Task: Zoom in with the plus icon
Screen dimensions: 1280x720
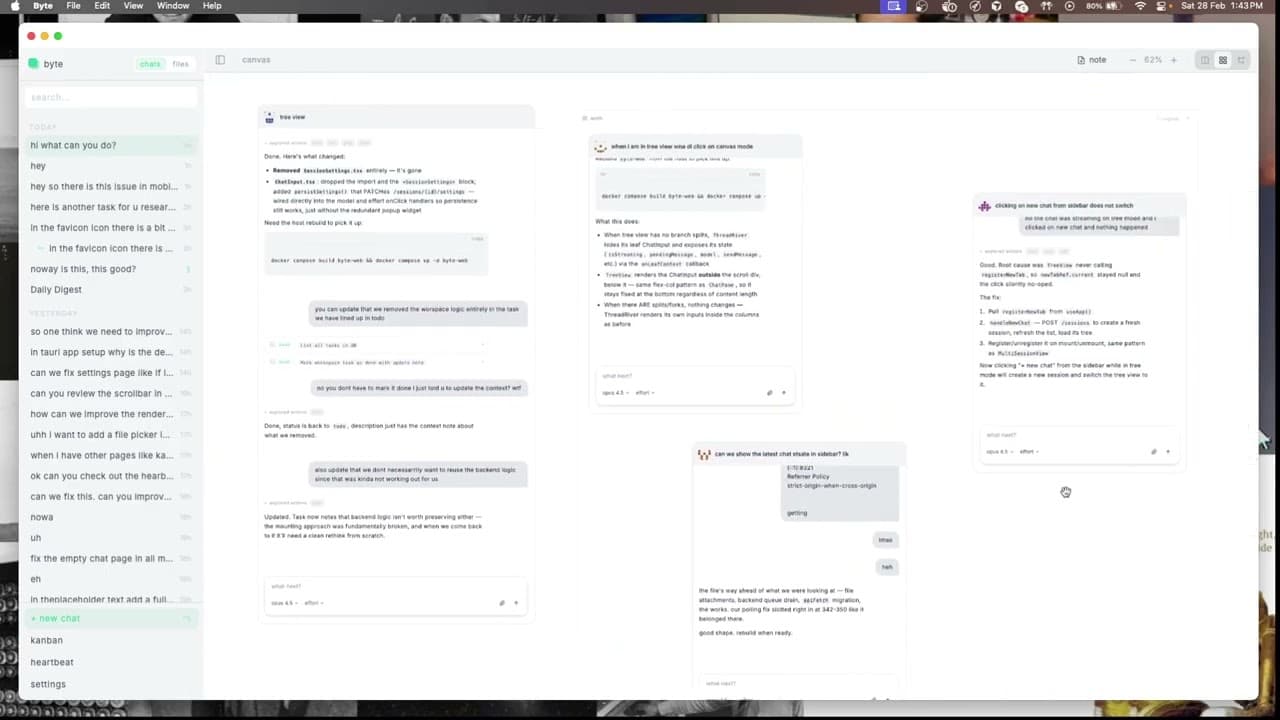Action: (x=1174, y=60)
